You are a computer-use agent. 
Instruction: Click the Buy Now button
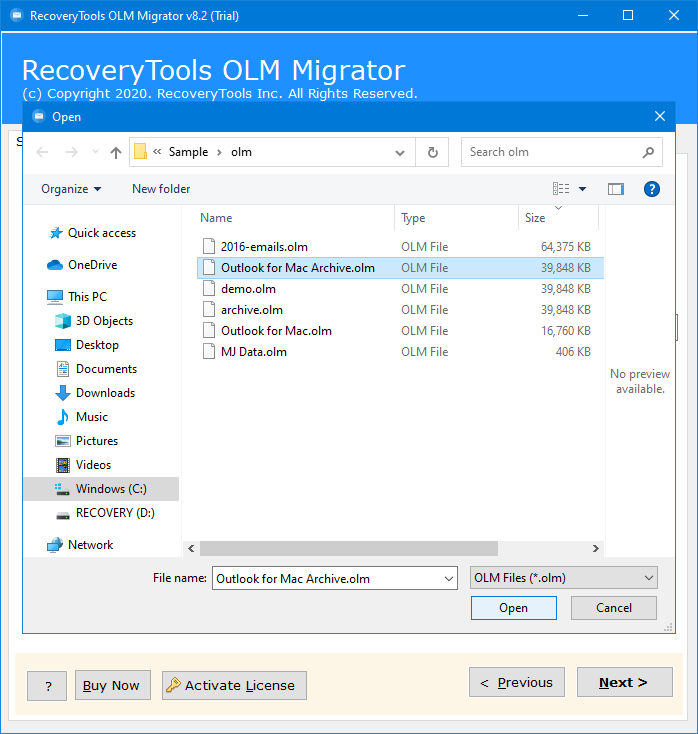pos(113,685)
